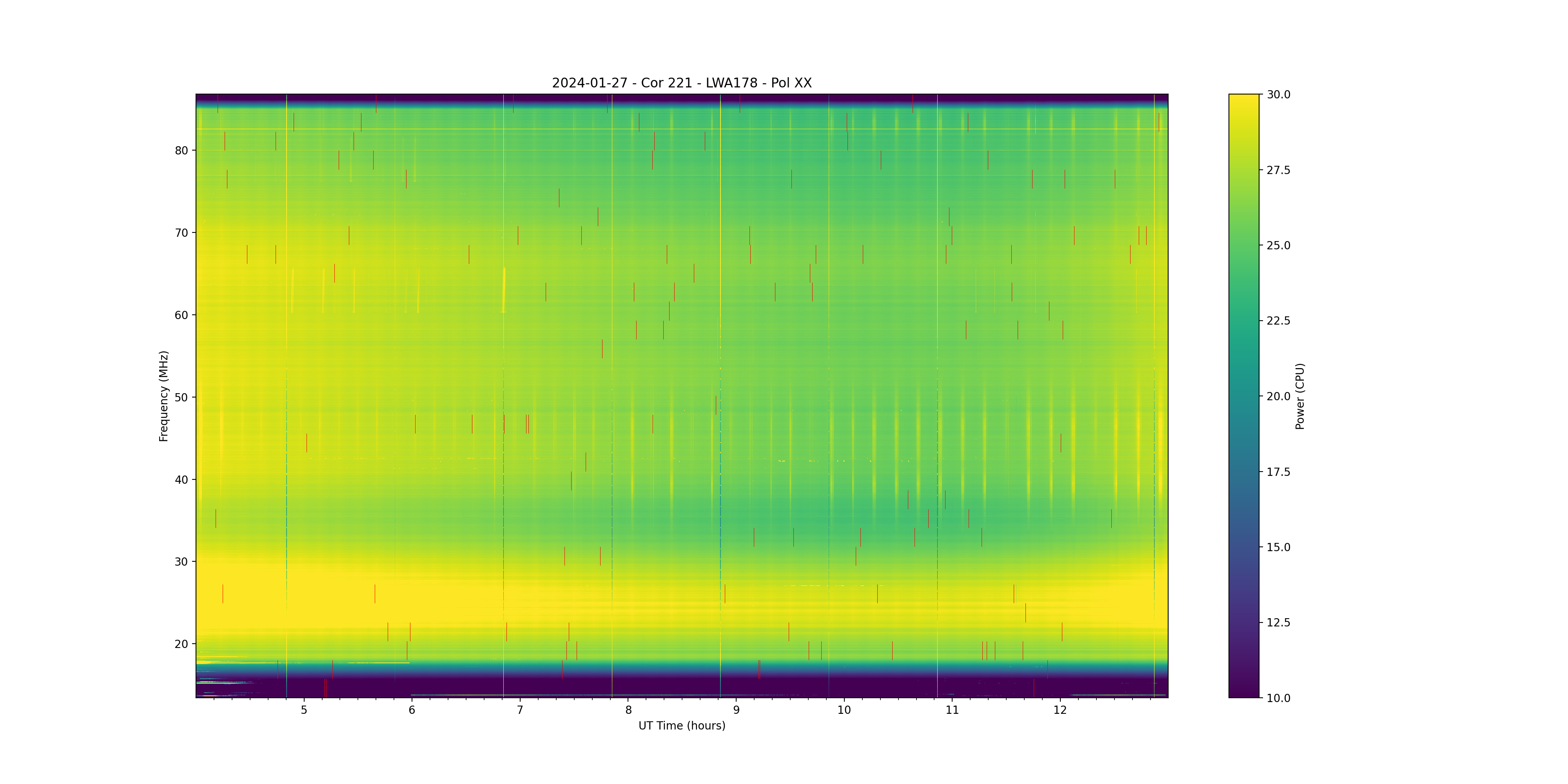Click the x-axis tick label 6

412,710
